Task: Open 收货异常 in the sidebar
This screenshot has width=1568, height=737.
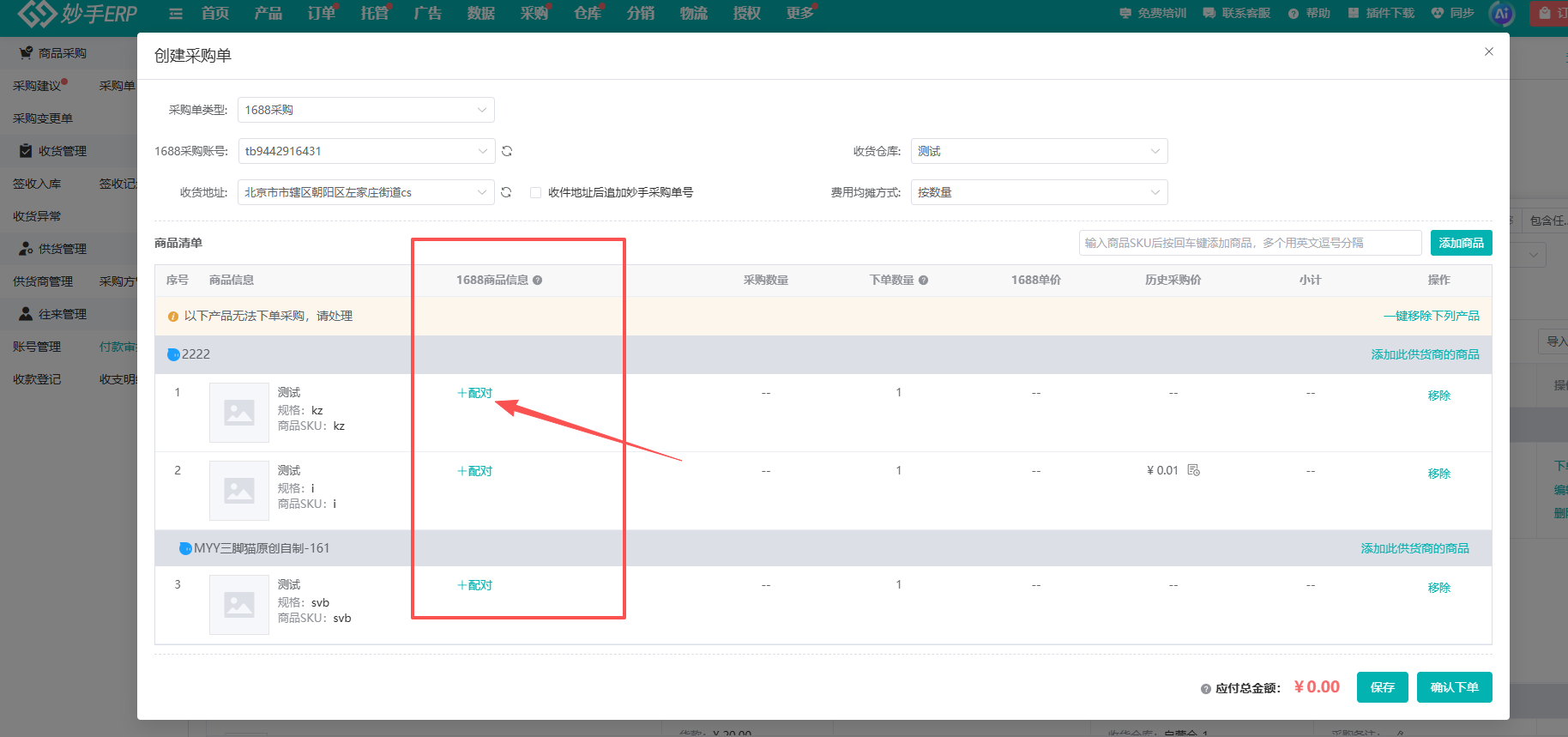Action: click(x=37, y=216)
